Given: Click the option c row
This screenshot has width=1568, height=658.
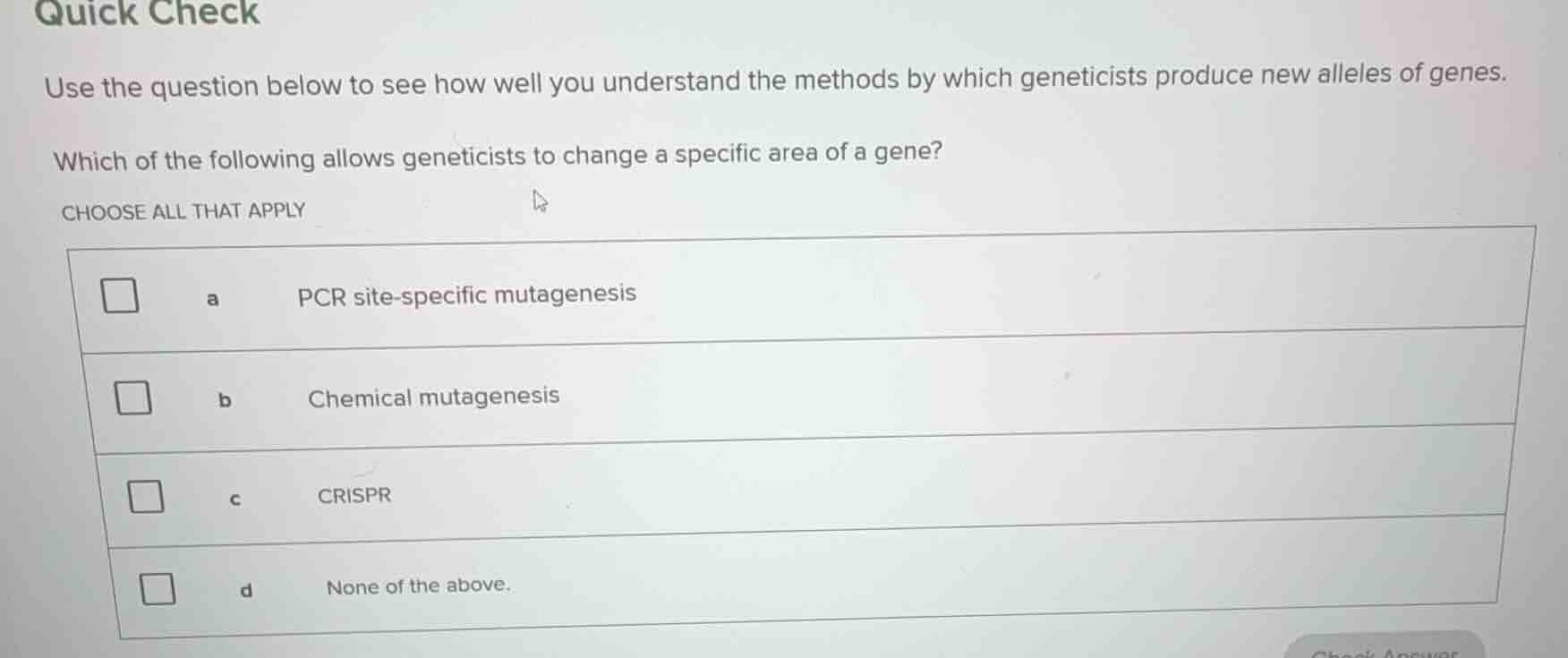Looking at the screenshot, I should pos(805,495).
